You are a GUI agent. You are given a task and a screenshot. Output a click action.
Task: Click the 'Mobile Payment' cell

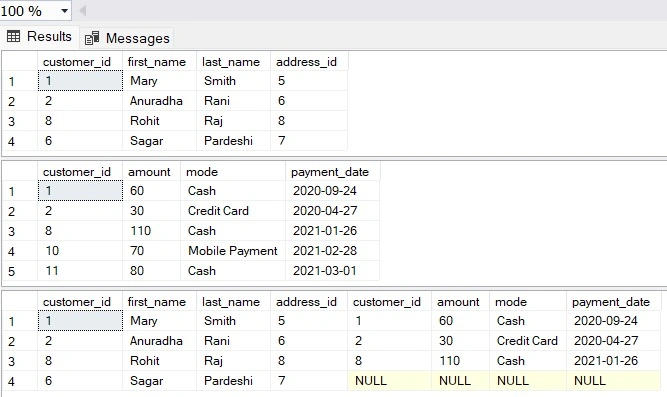coord(233,251)
